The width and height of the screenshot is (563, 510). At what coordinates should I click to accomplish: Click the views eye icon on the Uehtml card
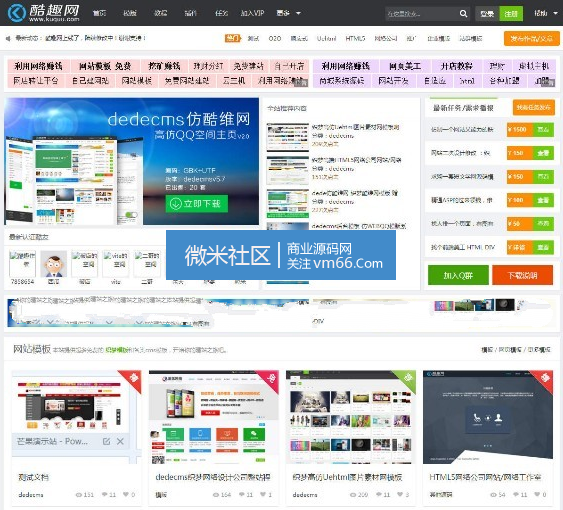[x=353, y=494]
